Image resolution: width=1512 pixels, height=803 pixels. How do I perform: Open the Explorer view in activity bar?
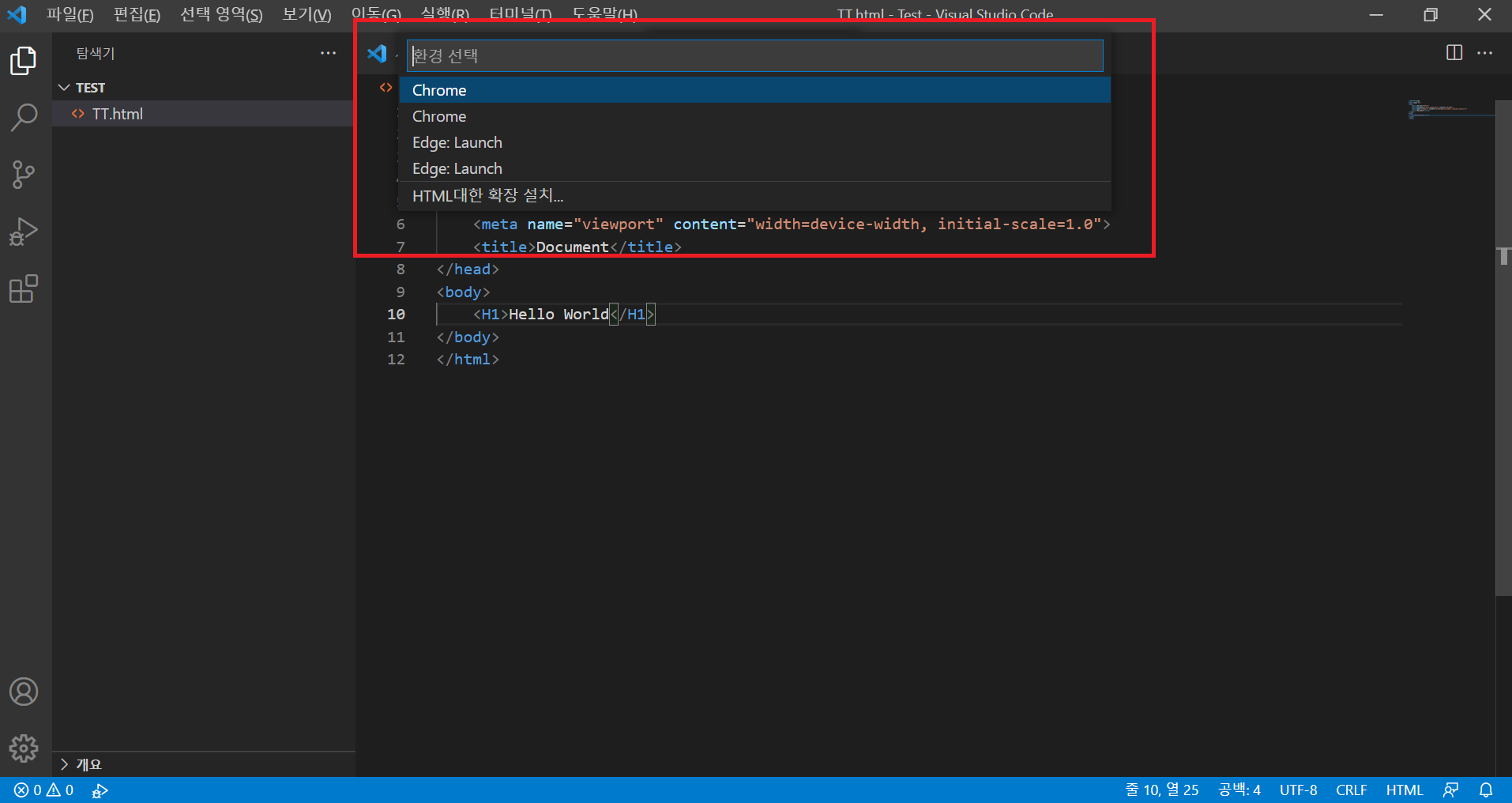24,61
